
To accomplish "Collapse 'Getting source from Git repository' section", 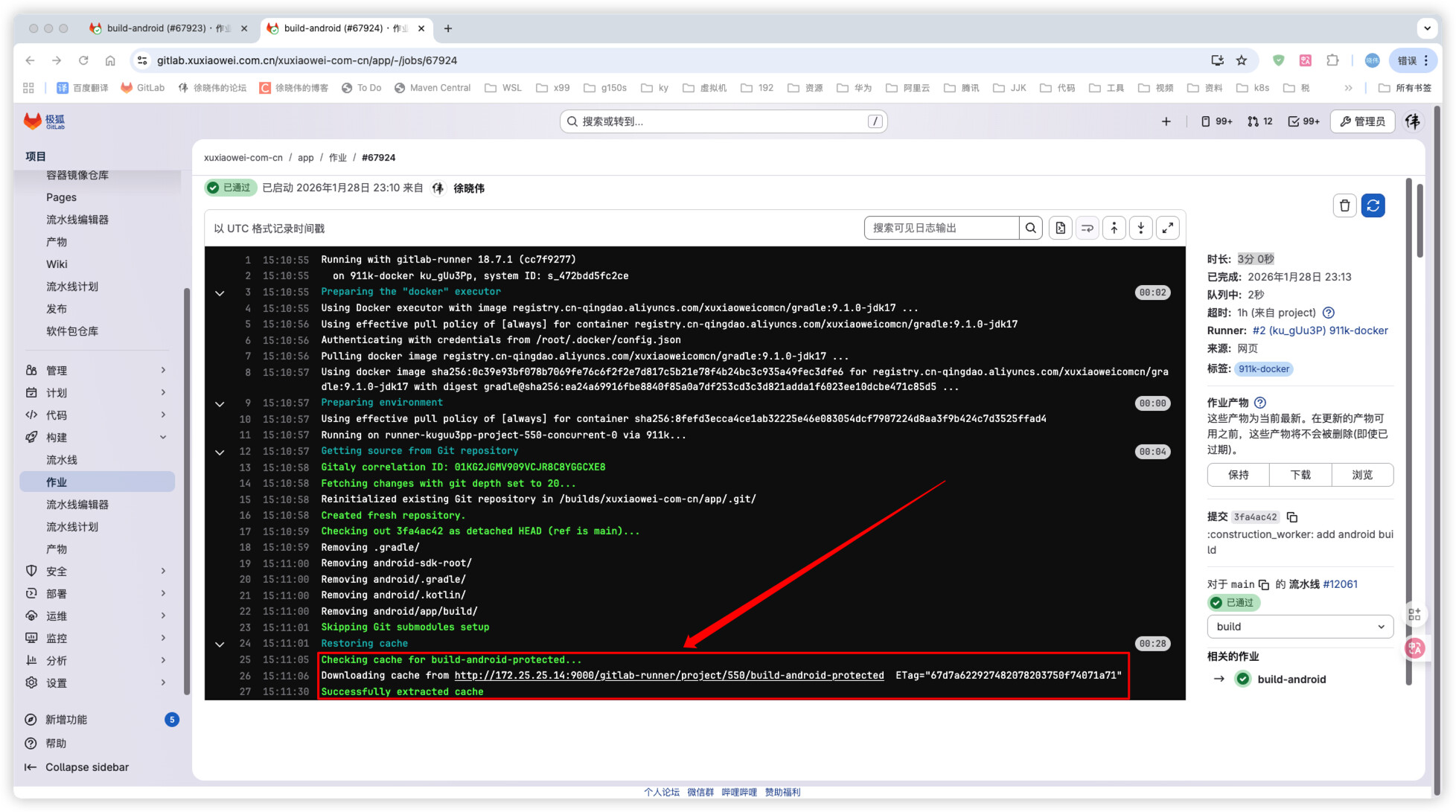I will point(220,453).
